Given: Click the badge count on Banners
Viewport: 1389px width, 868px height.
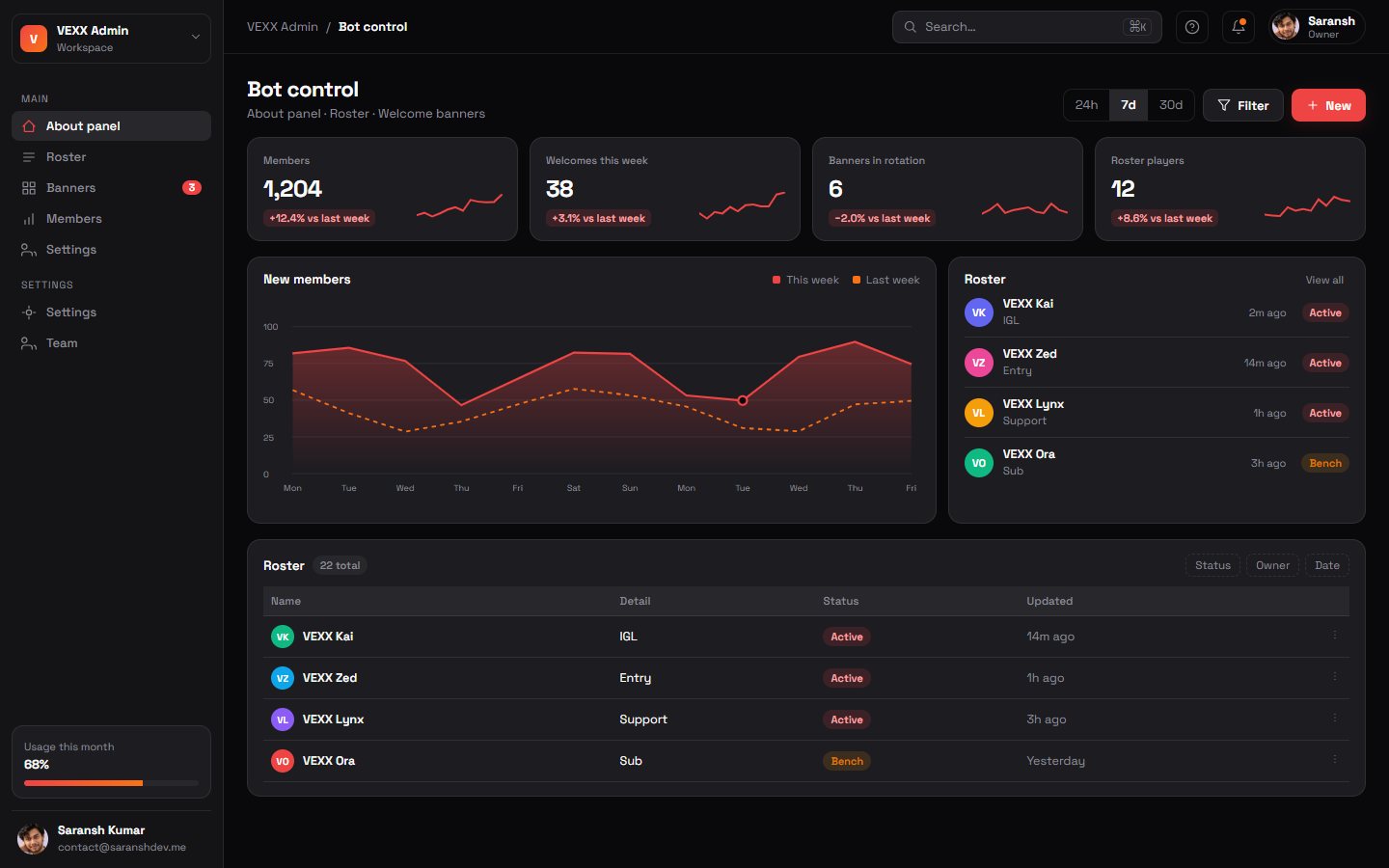Looking at the screenshot, I should pos(192,188).
